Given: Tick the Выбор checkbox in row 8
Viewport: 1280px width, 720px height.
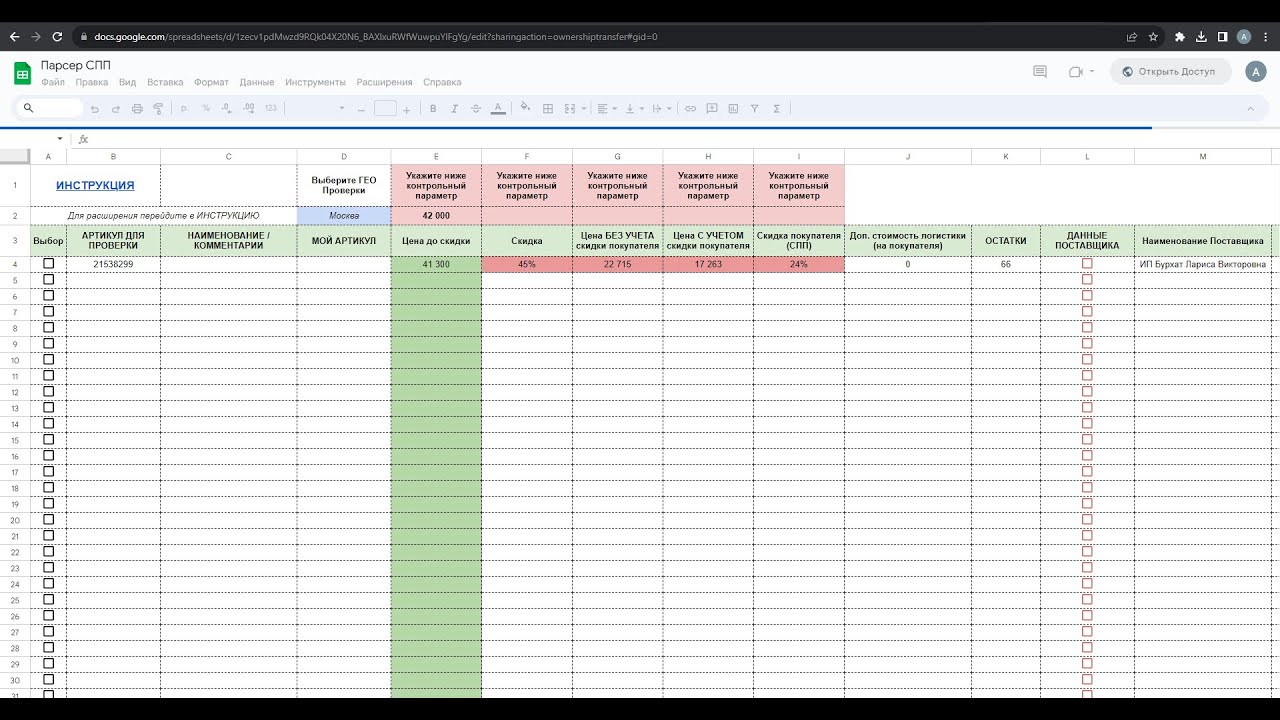Looking at the screenshot, I should (48, 328).
